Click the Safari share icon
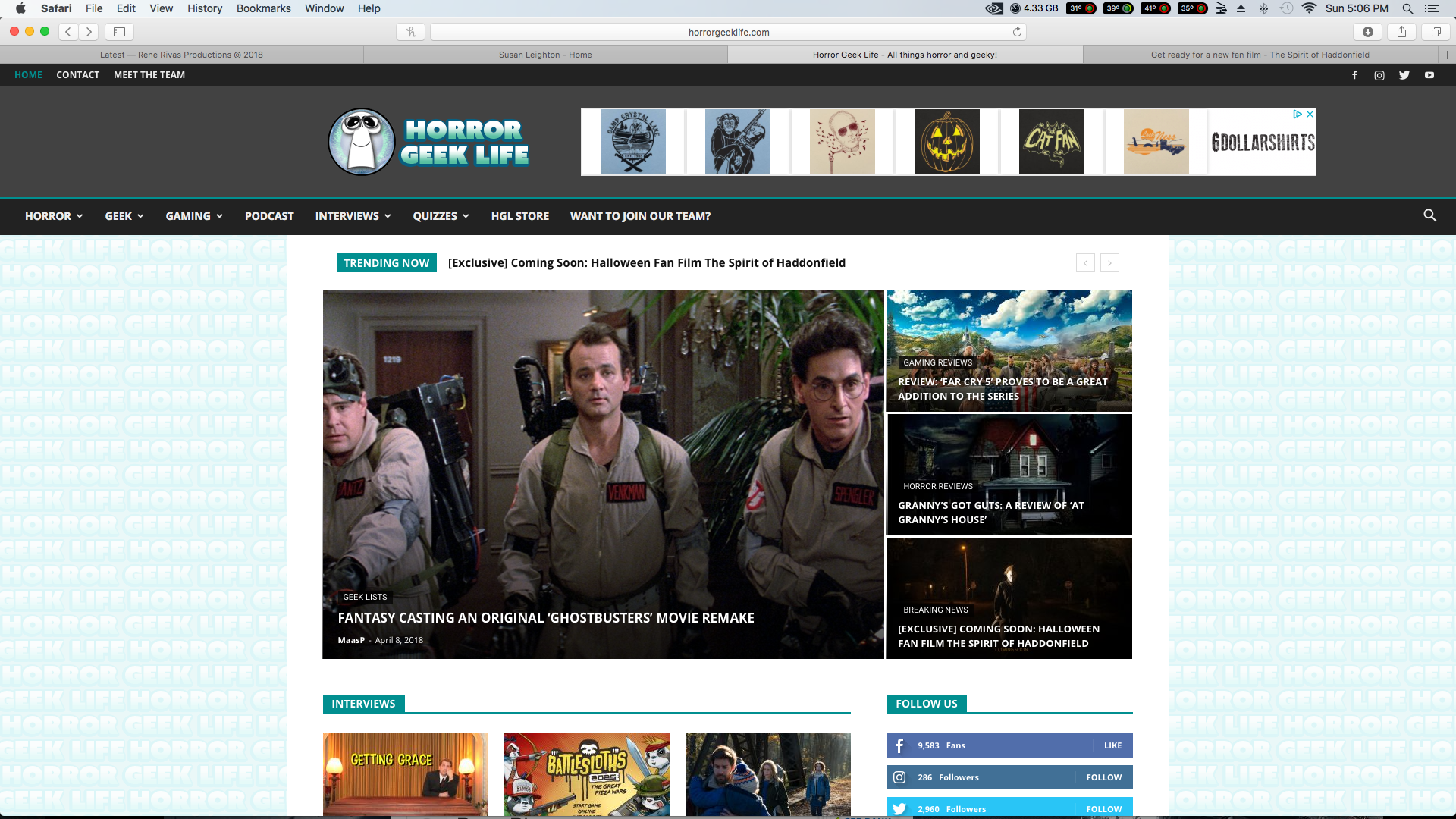Viewport: 1456px width, 819px height. point(1401,32)
